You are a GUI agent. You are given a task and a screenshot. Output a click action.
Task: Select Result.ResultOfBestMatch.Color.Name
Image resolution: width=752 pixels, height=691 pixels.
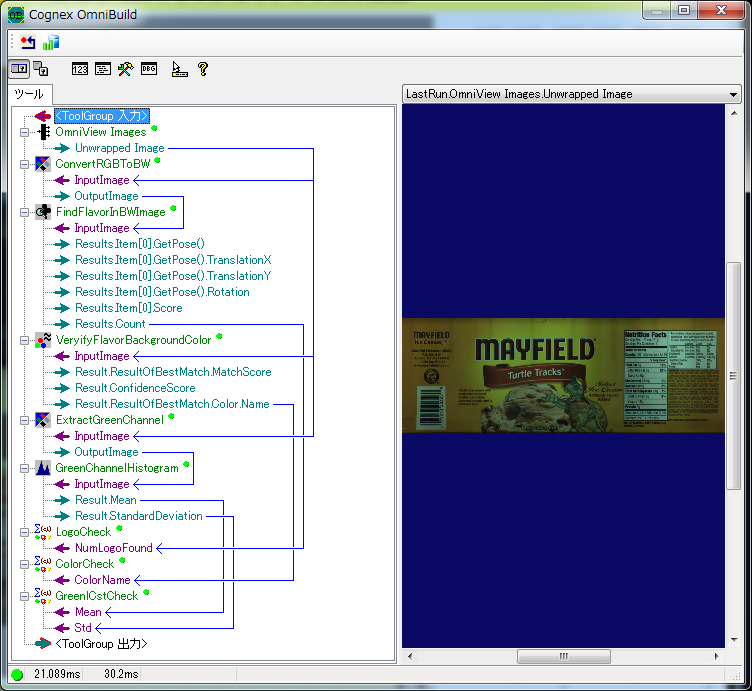(x=172, y=404)
